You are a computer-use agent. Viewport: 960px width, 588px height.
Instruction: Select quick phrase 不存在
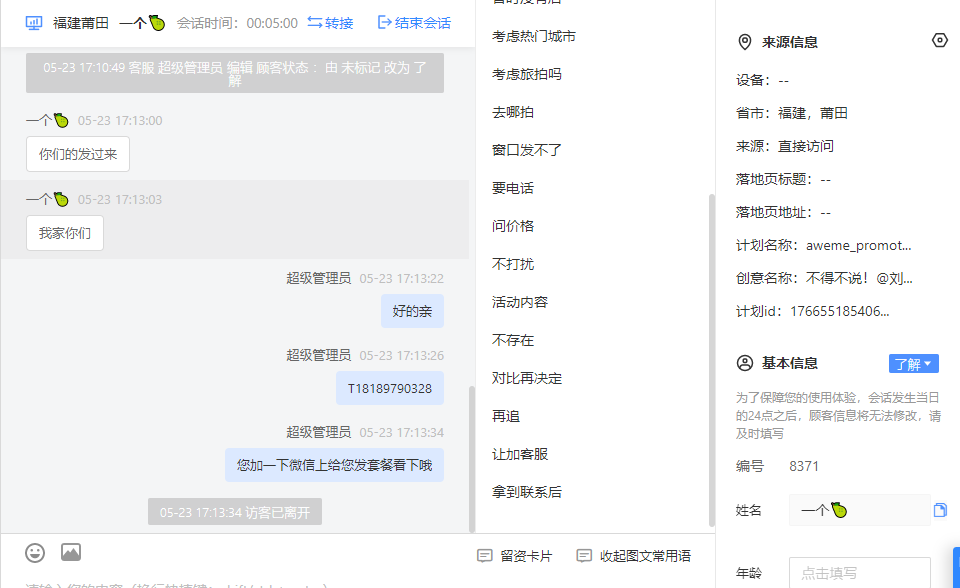513,340
